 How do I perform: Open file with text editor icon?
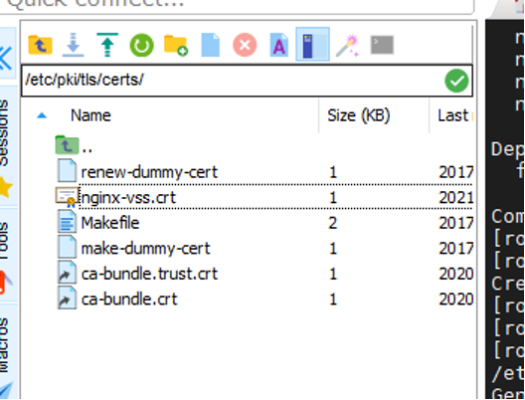279,45
